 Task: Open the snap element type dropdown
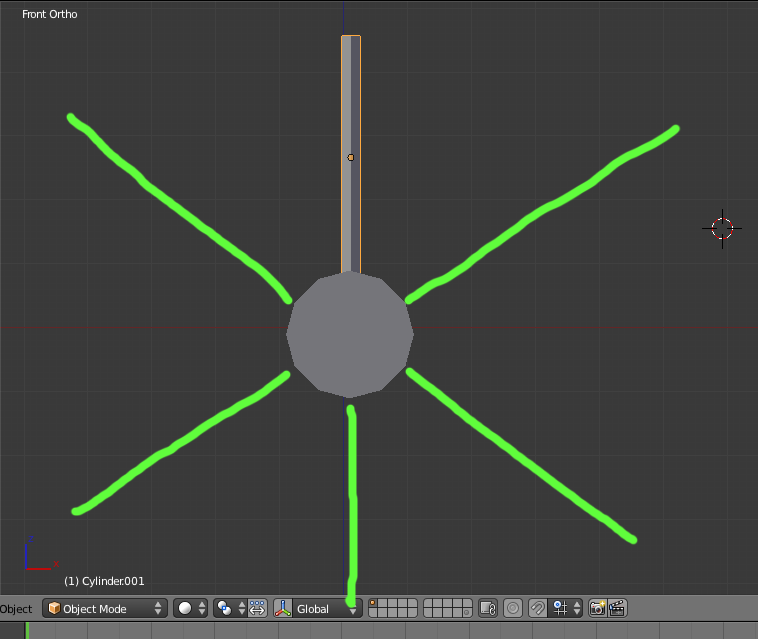(565, 608)
